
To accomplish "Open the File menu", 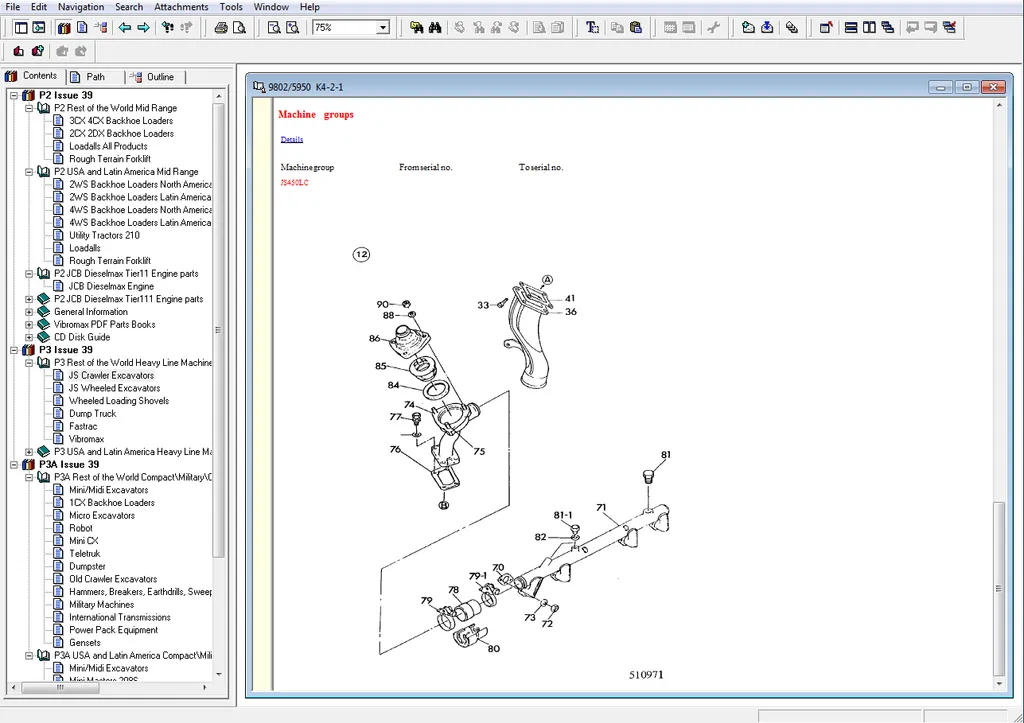I will 12,7.
